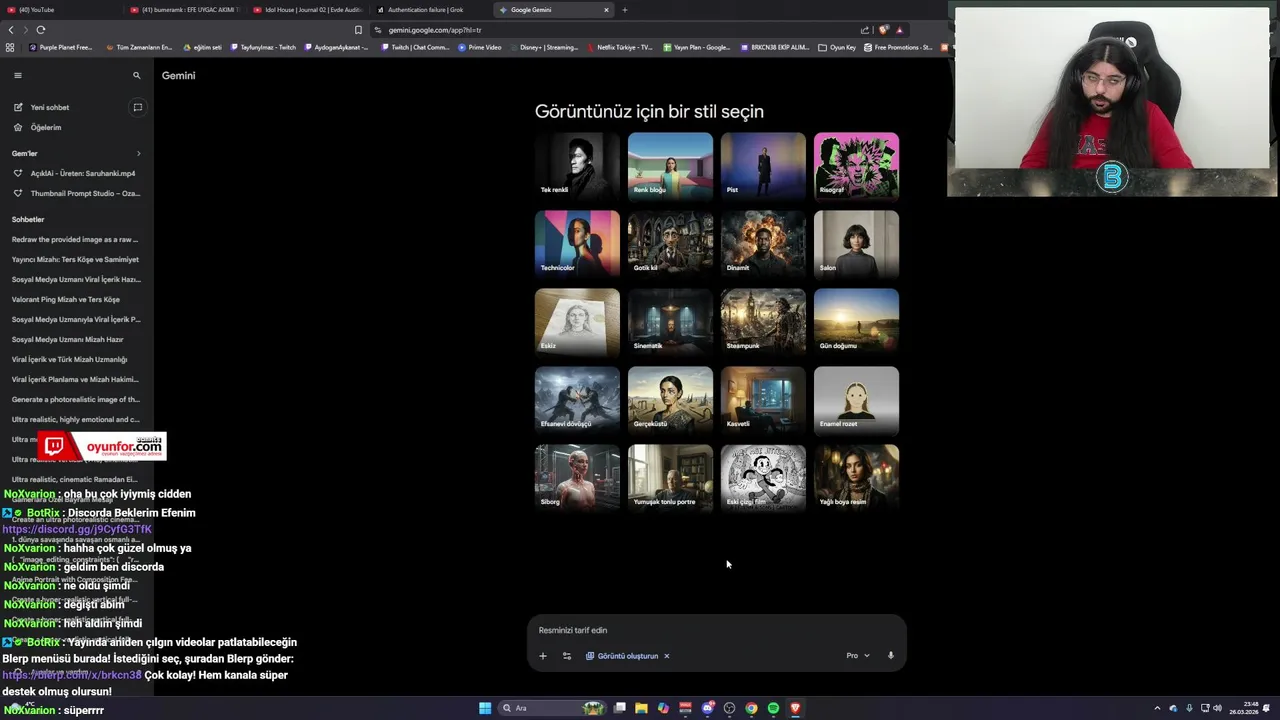Image resolution: width=1280 pixels, height=720 pixels.
Task: Open chat 'Viral İçerik Planlama ve Mizah Hakimi'
Action: click(x=75, y=379)
